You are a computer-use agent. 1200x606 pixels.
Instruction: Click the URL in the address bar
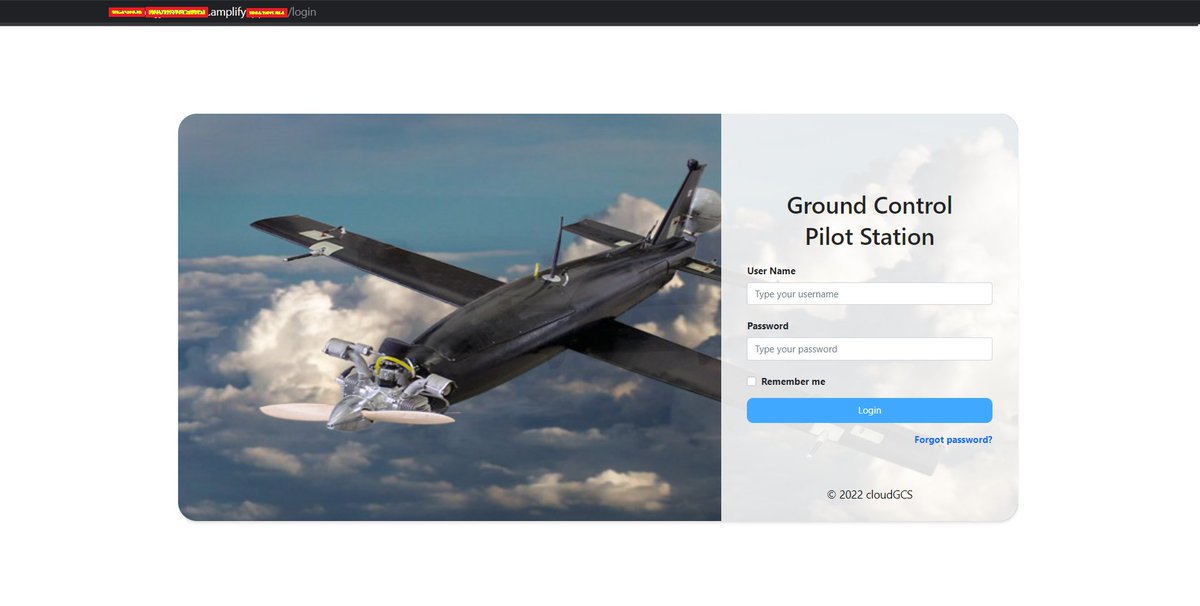[213, 12]
